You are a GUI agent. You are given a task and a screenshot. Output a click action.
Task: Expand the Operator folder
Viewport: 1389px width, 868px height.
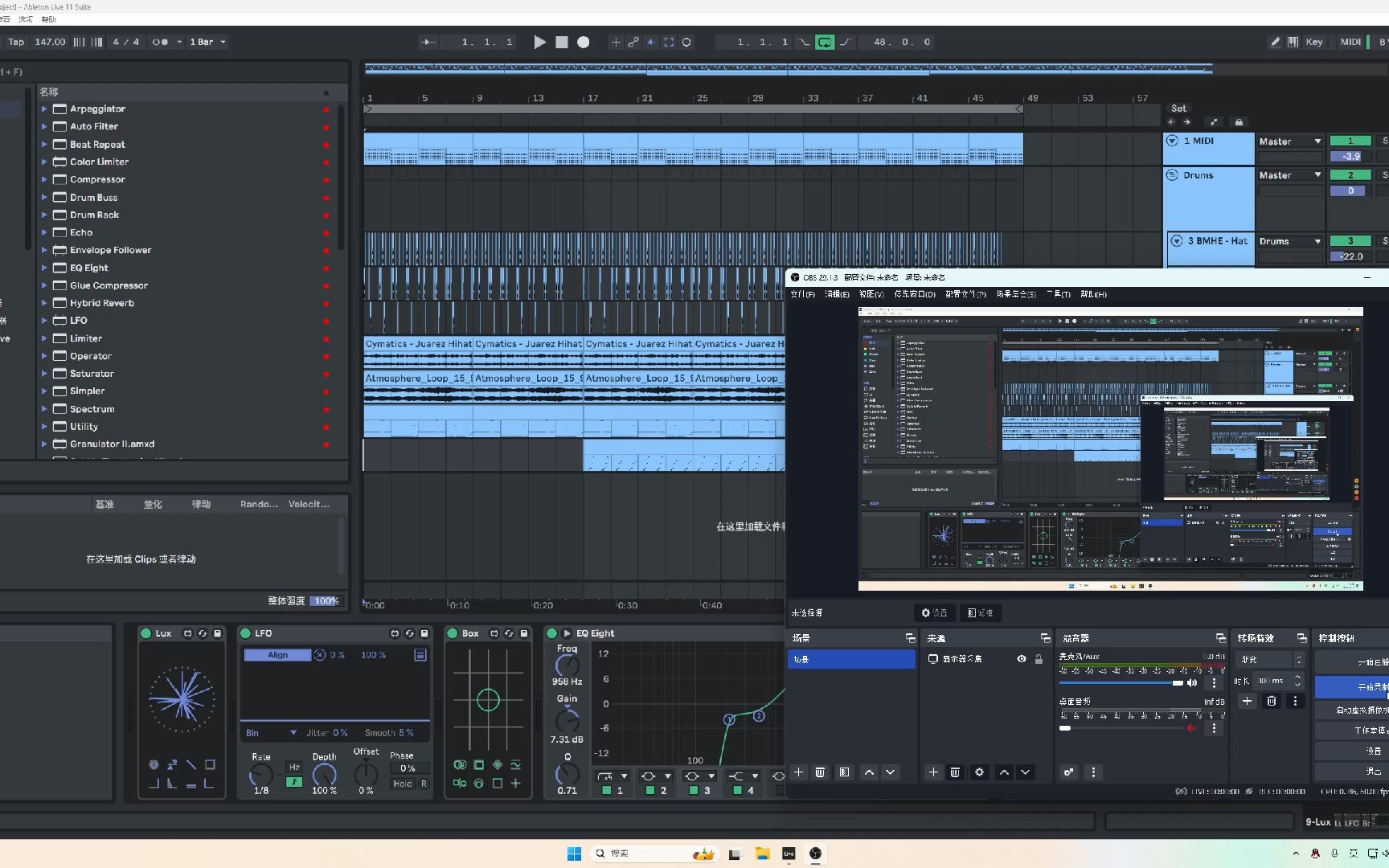click(x=44, y=356)
